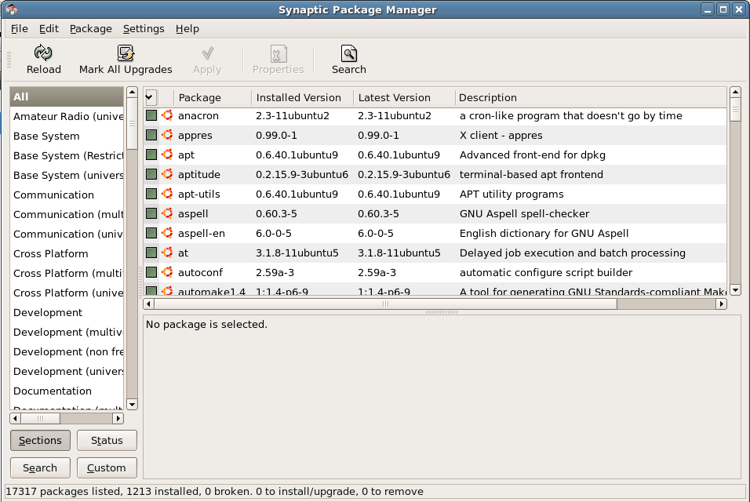The width and height of the screenshot is (750, 502).
Task: Select the Amateur Radio section
Action: [x=66, y=116]
